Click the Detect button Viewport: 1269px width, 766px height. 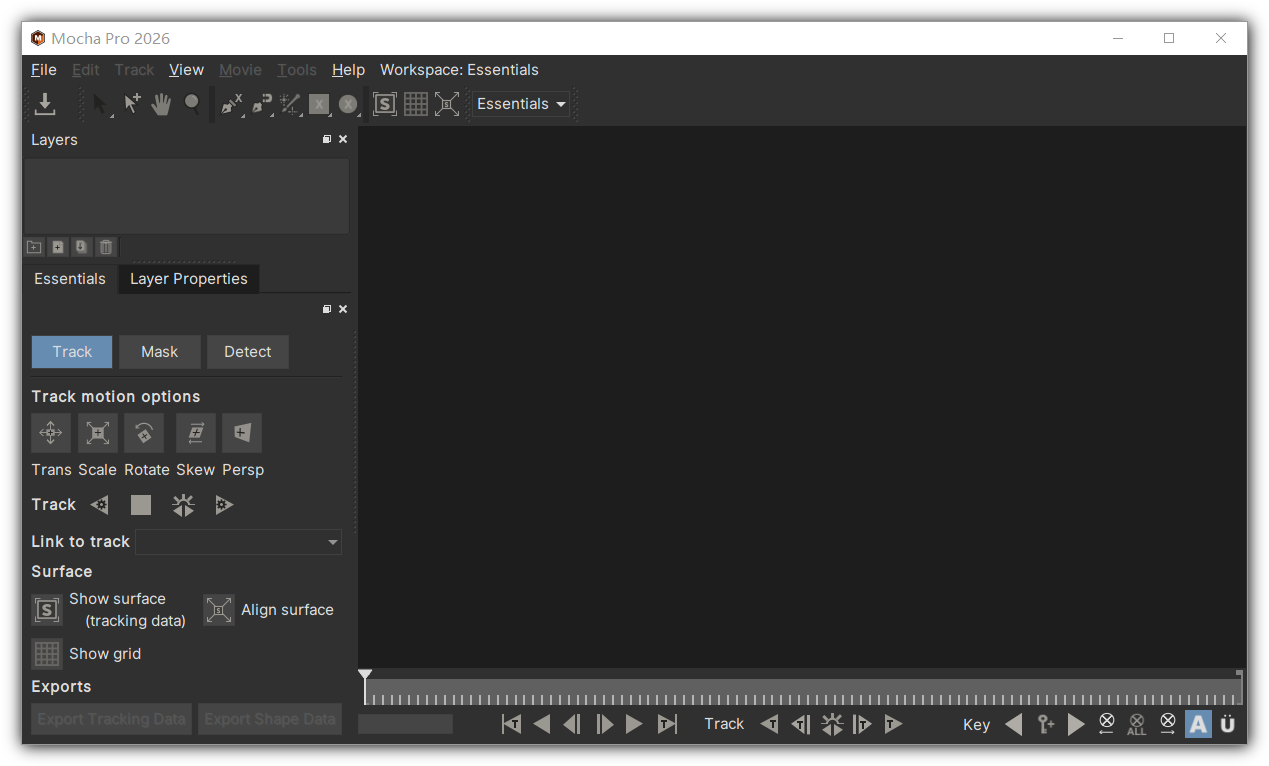[247, 352]
